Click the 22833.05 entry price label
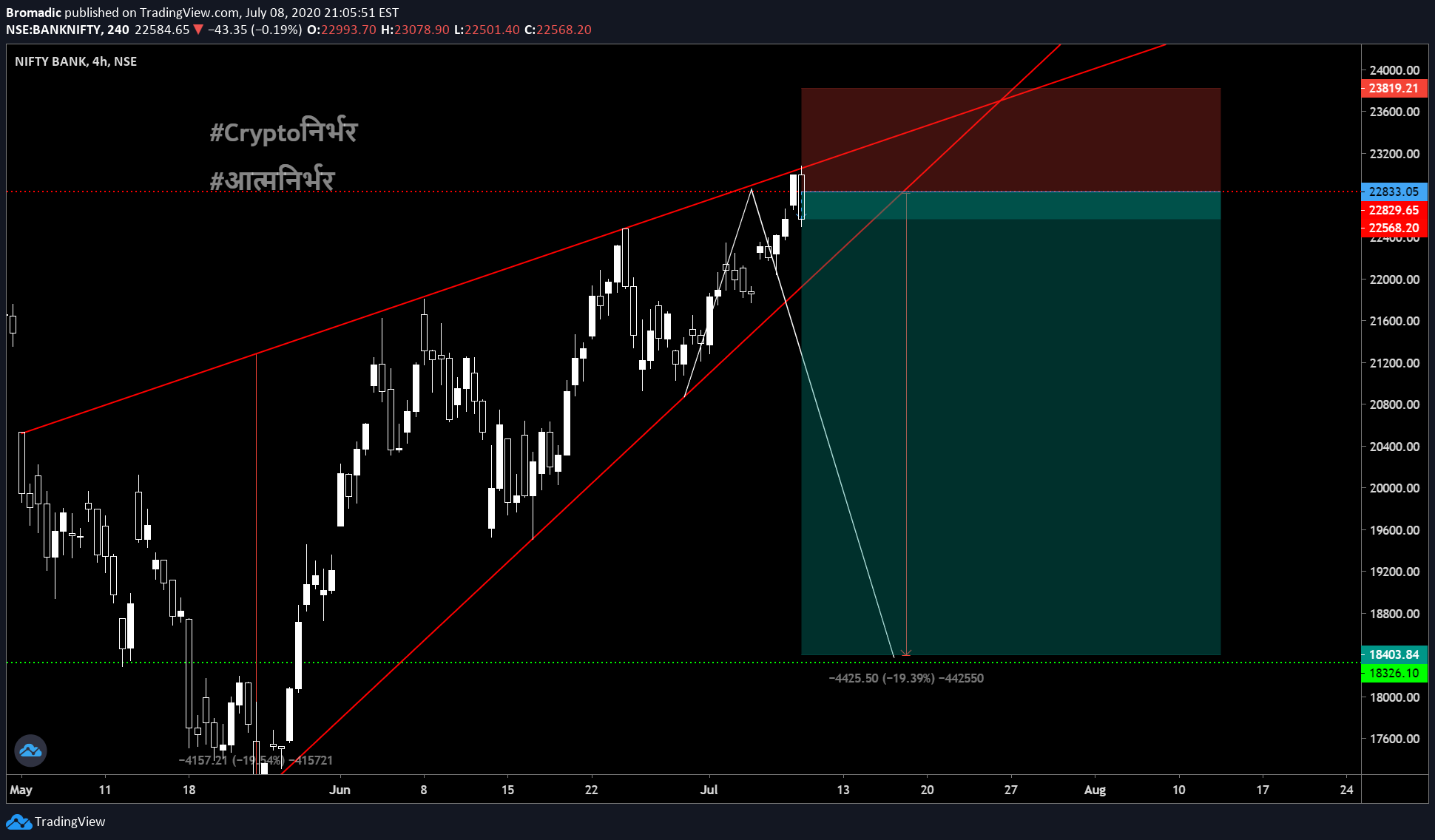Image resolution: width=1435 pixels, height=840 pixels. pyautogui.click(x=1394, y=192)
